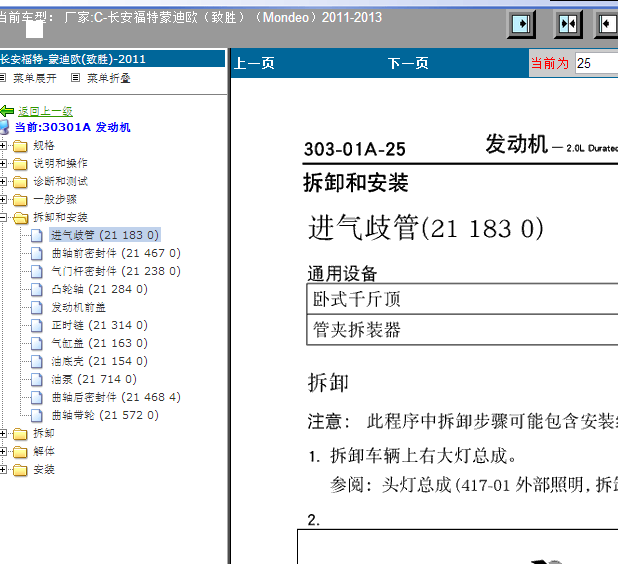618x564 pixels.
Task: Expand the 规格 tree node
Action: (x=3, y=145)
